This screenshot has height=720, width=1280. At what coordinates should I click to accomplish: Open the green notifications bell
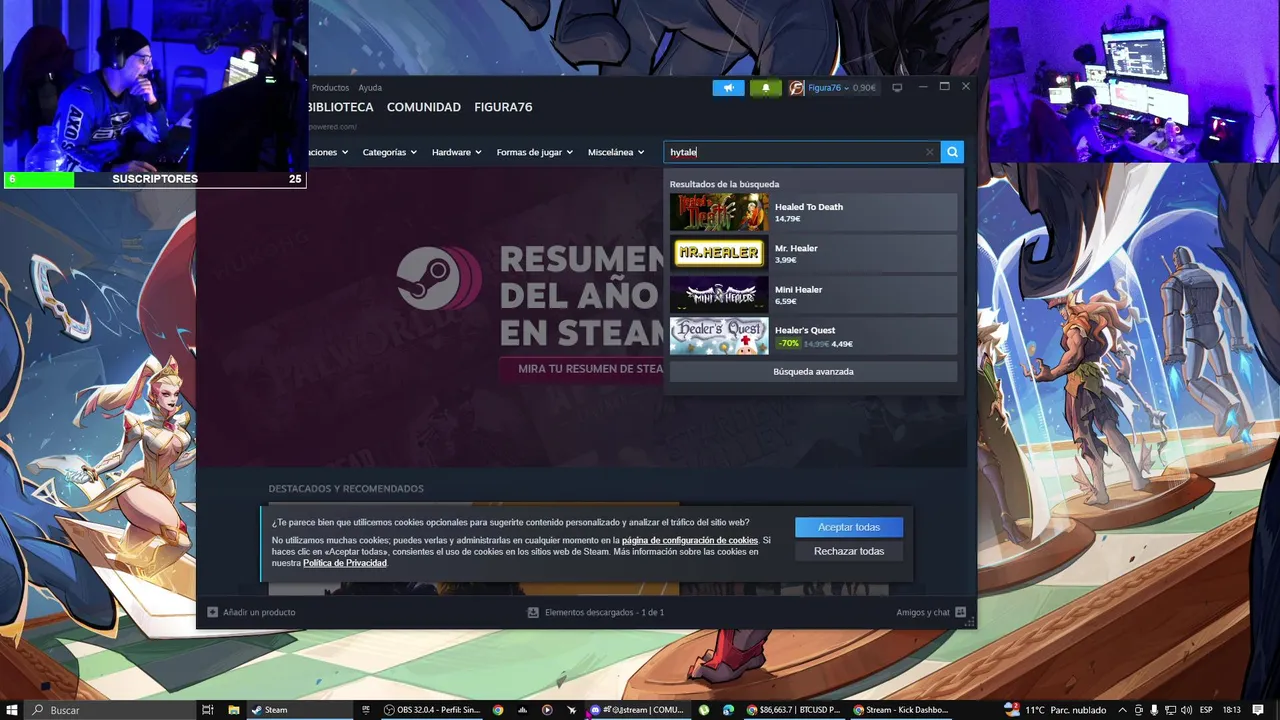pyautogui.click(x=766, y=88)
